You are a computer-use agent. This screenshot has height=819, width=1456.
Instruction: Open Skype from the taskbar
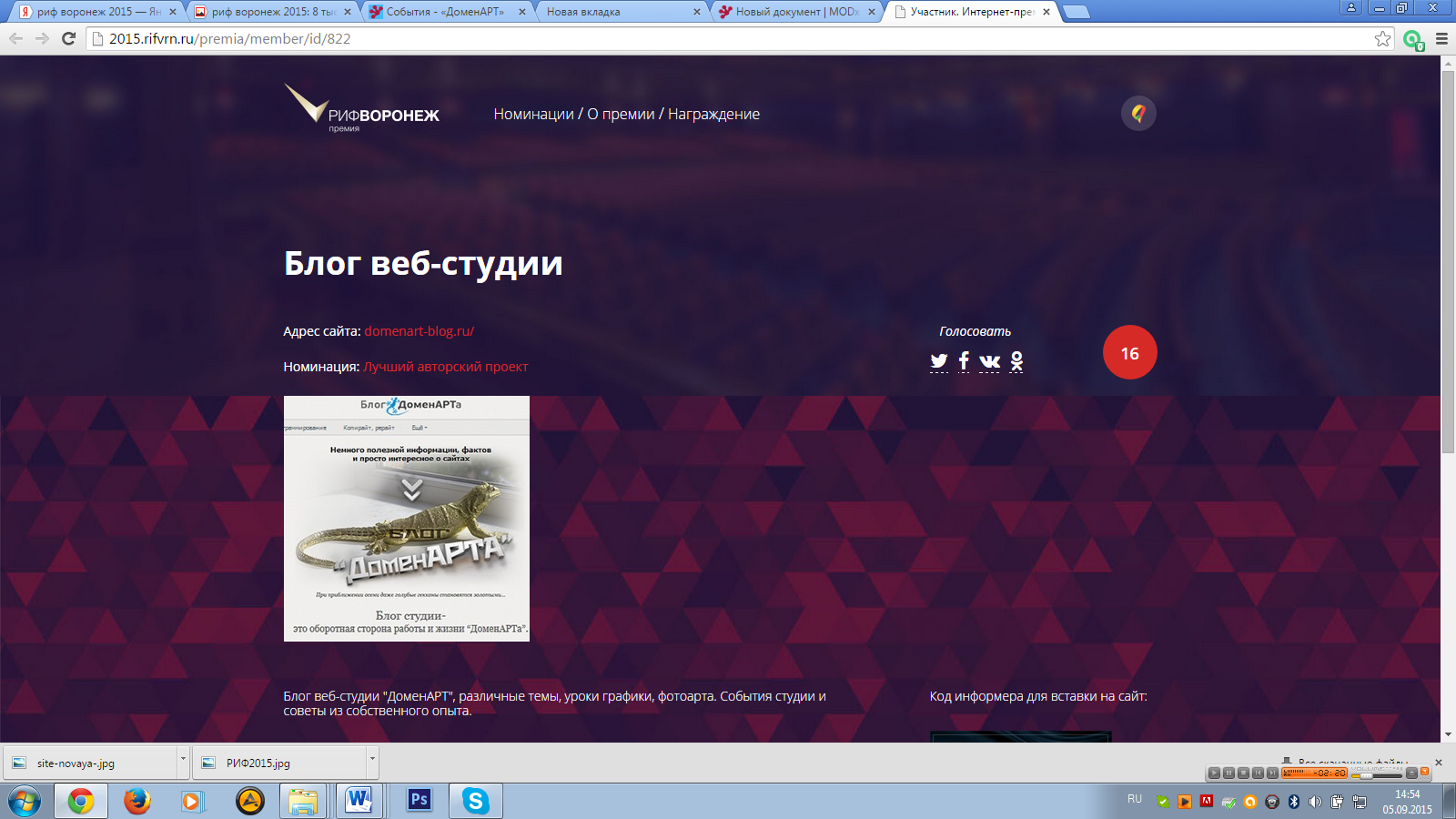(x=475, y=801)
